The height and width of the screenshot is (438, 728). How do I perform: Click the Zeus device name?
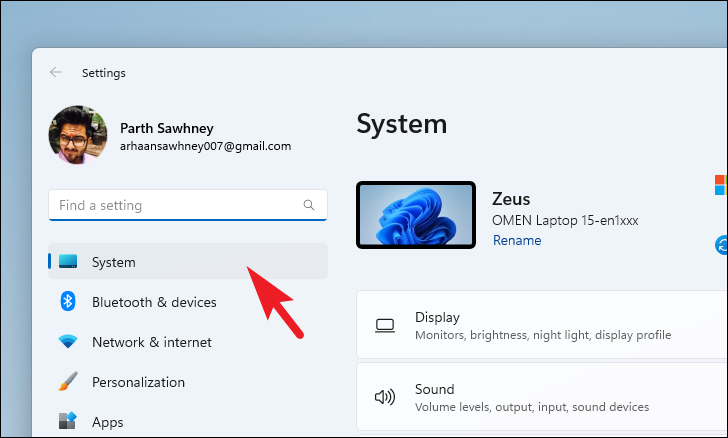pos(511,199)
